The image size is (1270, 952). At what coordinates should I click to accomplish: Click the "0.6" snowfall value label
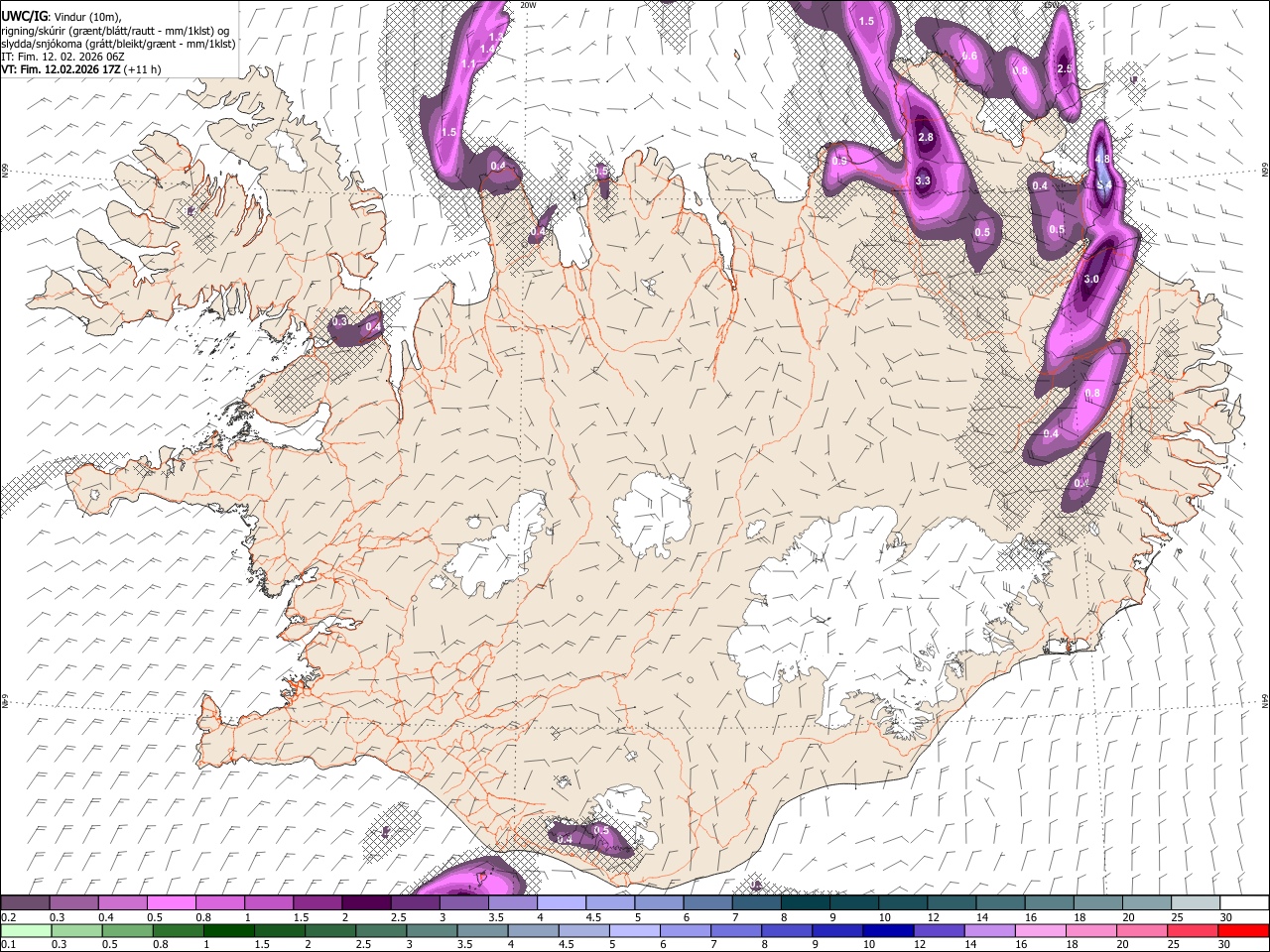969,57
